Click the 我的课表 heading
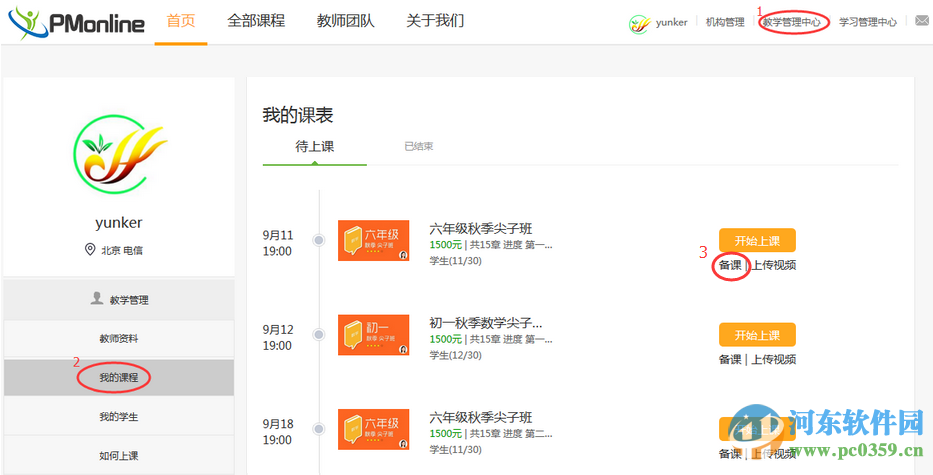Viewport: 933px width, 475px height. [x=298, y=115]
